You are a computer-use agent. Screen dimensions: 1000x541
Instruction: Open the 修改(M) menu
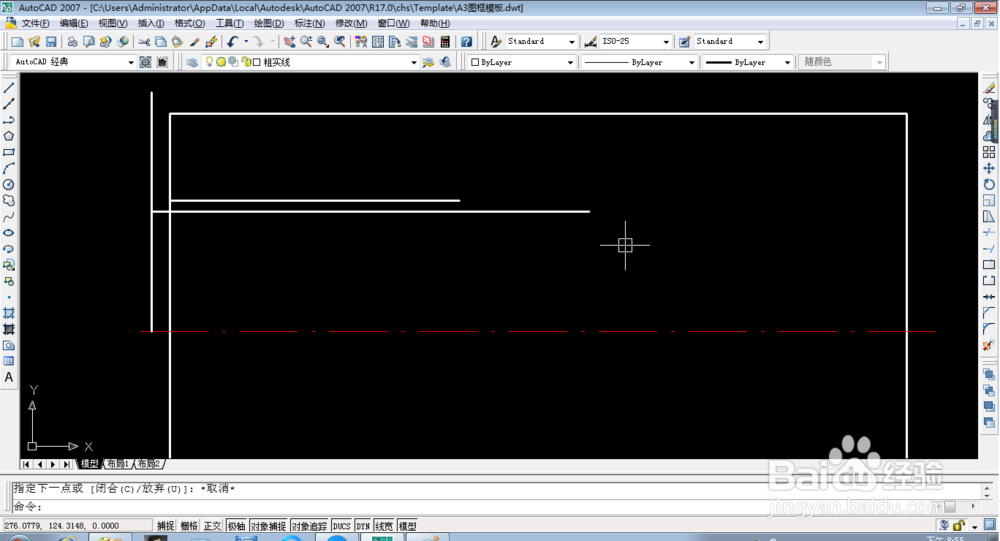coord(351,23)
